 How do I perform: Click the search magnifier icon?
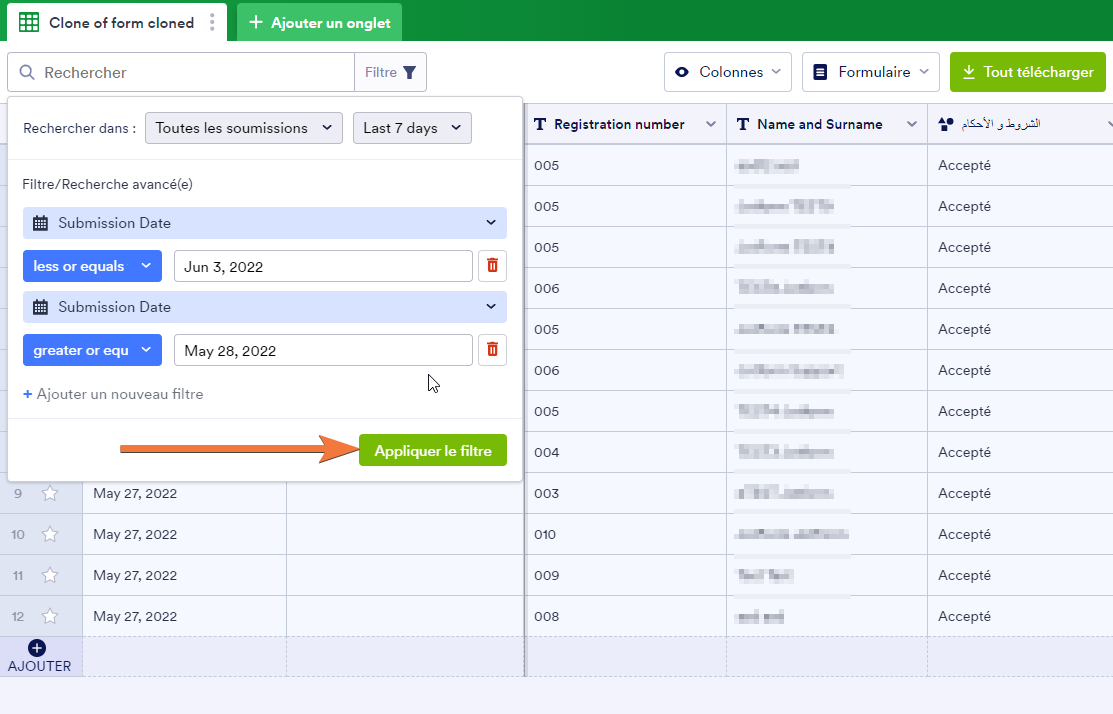click(x=27, y=72)
